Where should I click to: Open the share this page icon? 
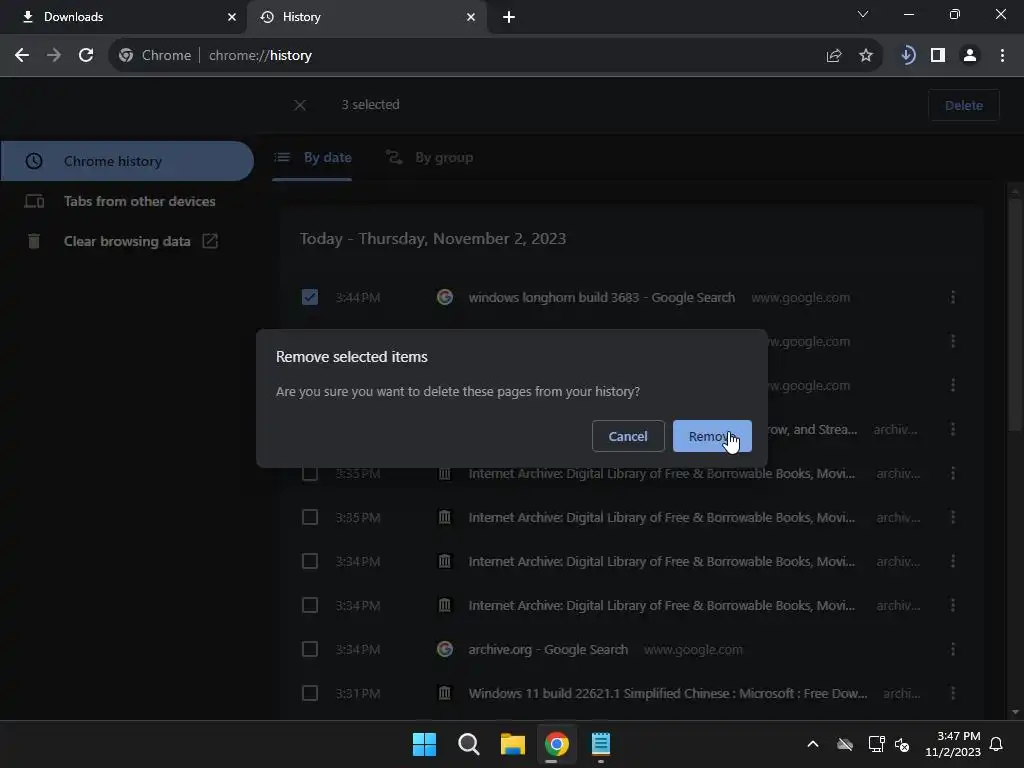point(833,56)
